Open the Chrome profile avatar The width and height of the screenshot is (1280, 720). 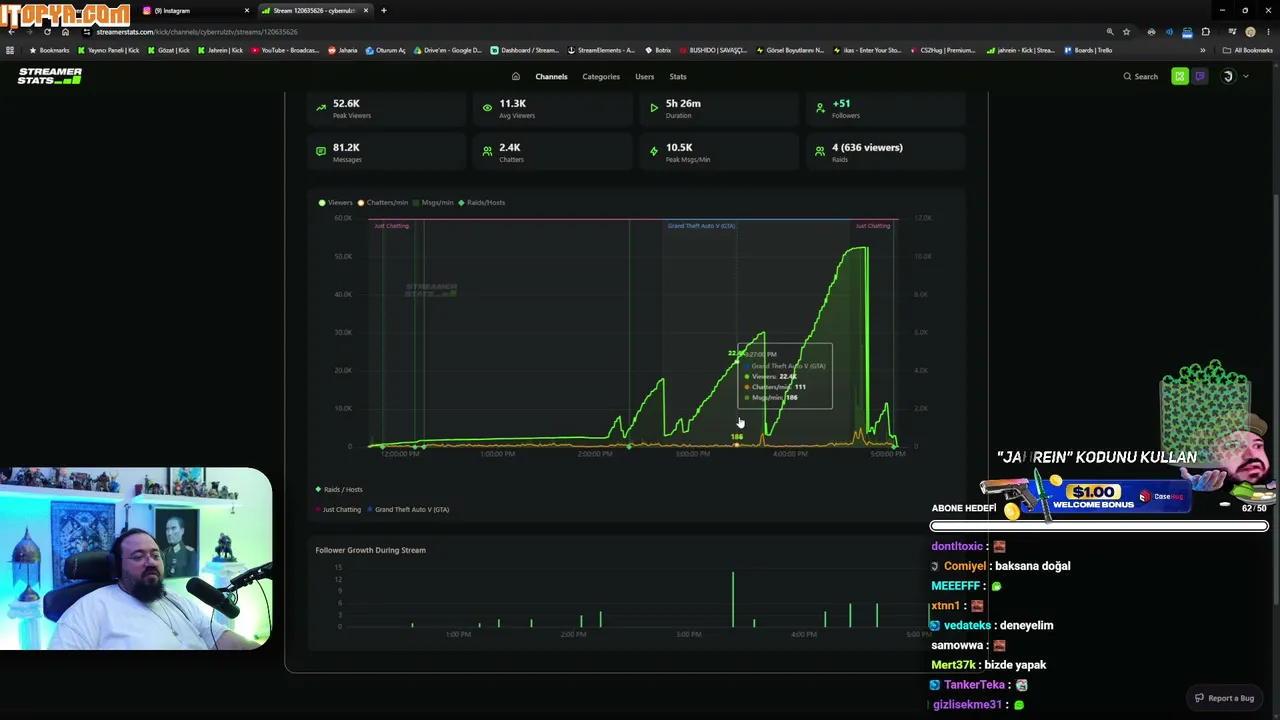point(1250,32)
